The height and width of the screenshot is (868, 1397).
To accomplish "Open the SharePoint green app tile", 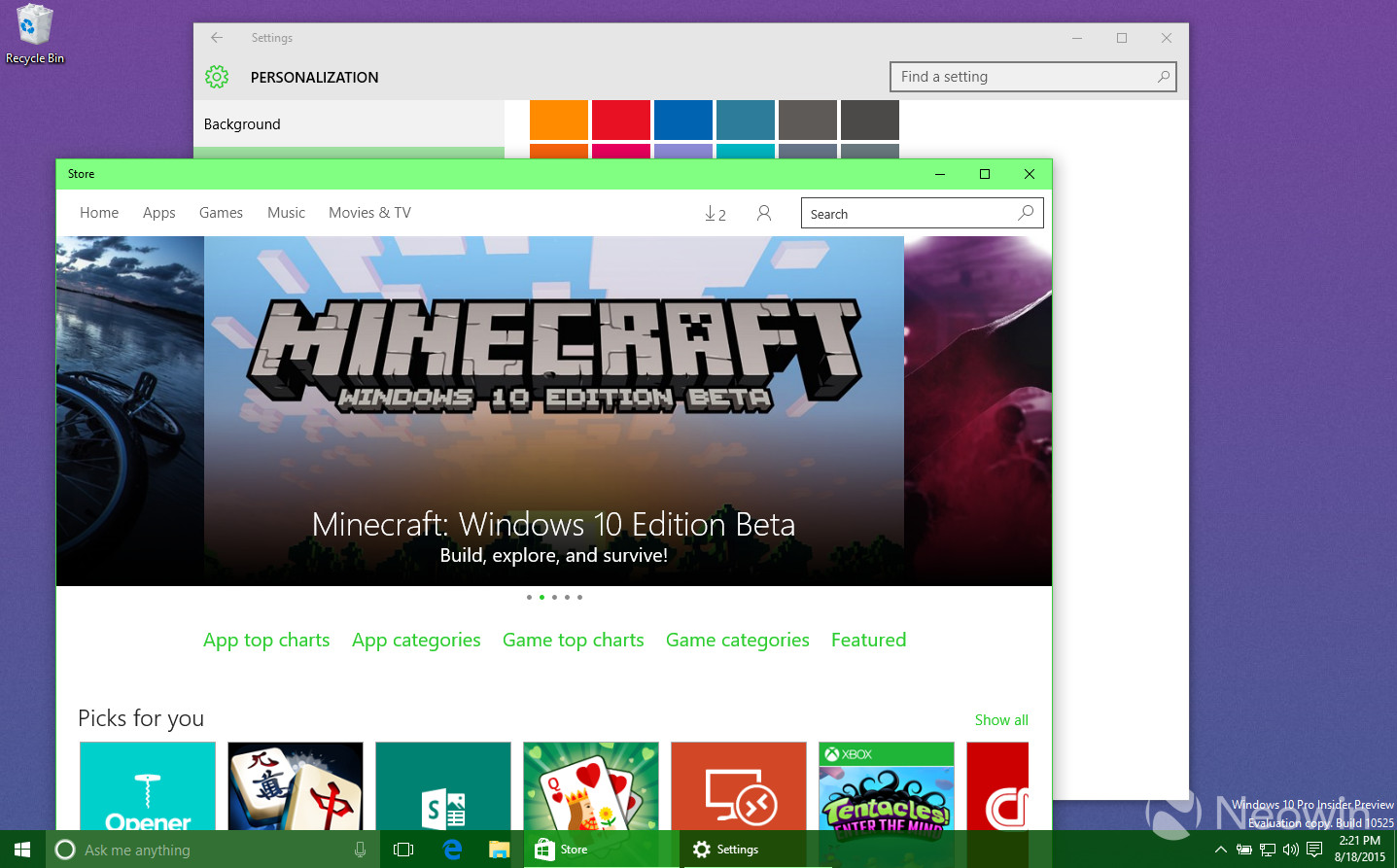I will point(443,786).
